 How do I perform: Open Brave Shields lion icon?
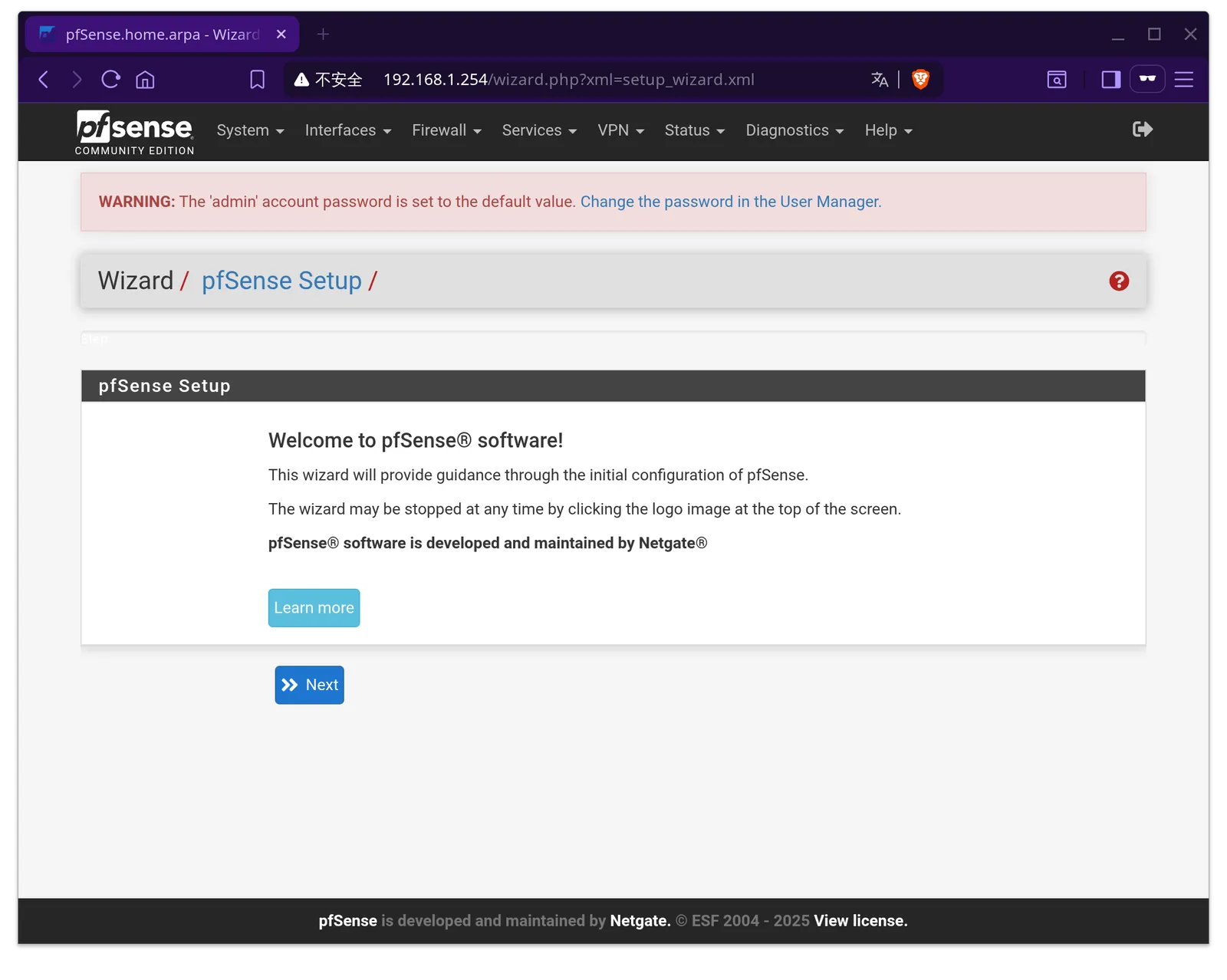(920, 80)
